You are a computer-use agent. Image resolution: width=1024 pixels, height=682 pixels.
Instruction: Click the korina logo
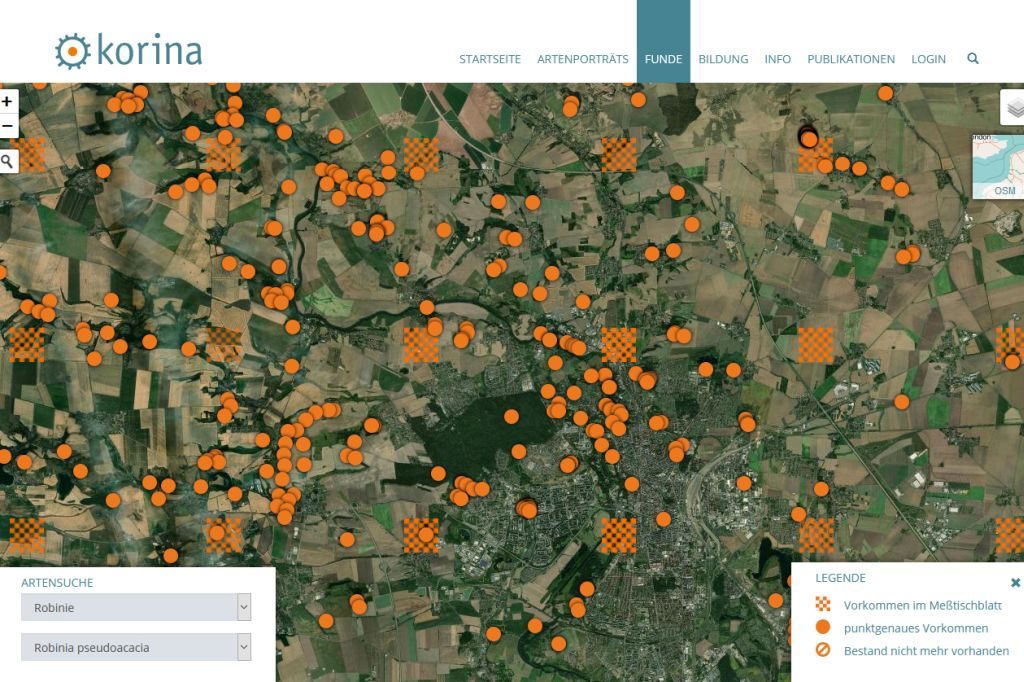click(129, 51)
